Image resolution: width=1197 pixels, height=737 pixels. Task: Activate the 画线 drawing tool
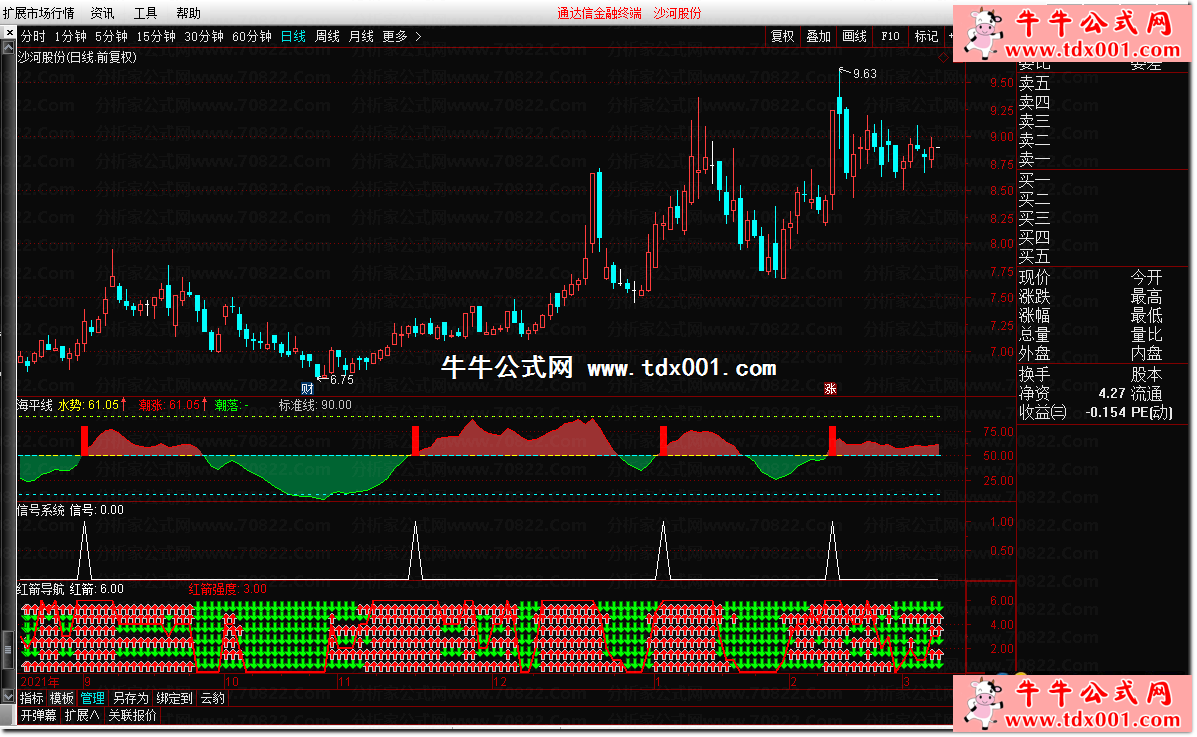pyautogui.click(x=854, y=36)
